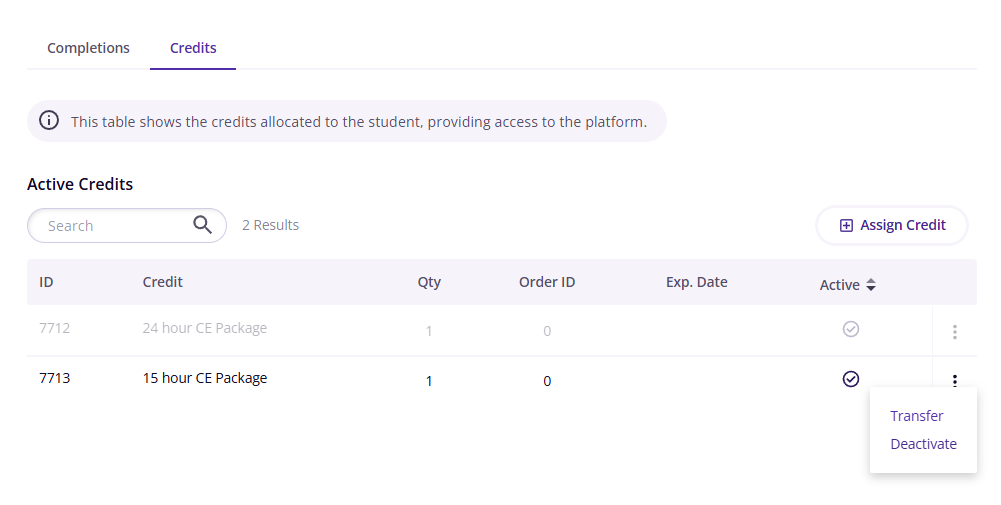Focus the Search input field
Viewport: 1001px width, 505px height.
point(127,225)
